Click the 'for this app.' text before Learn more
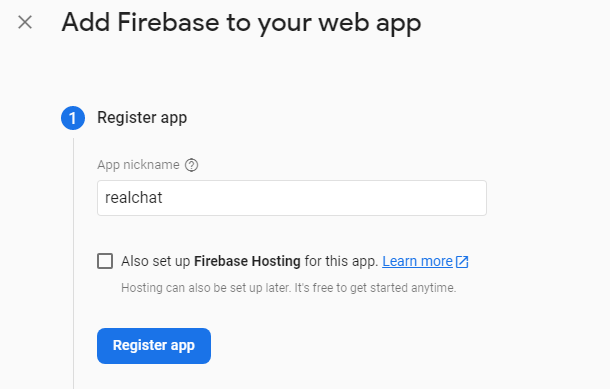Image resolution: width=610 pixels, height=389 pixels. [341, 261]
